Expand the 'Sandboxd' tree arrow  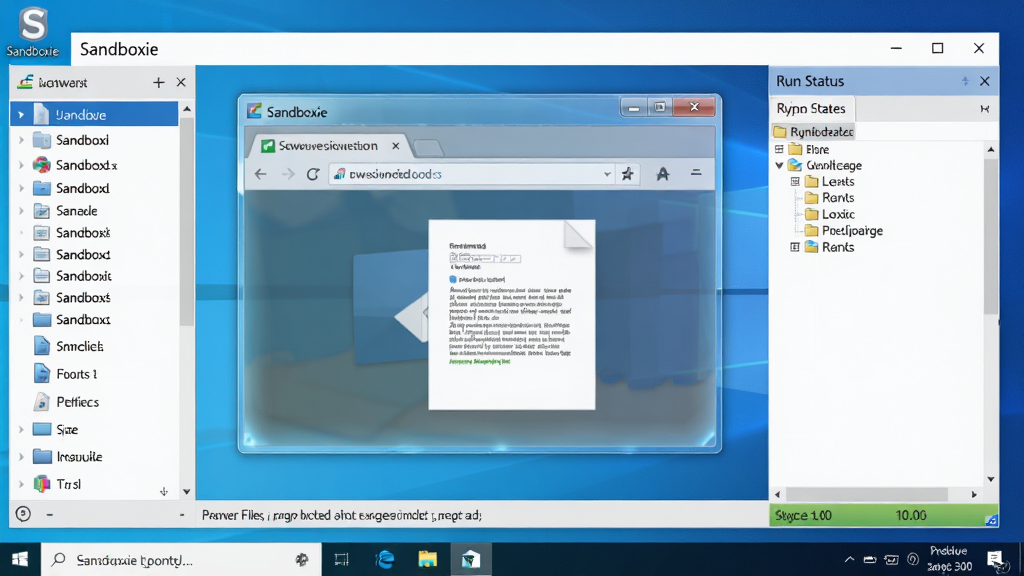[21, 188]
